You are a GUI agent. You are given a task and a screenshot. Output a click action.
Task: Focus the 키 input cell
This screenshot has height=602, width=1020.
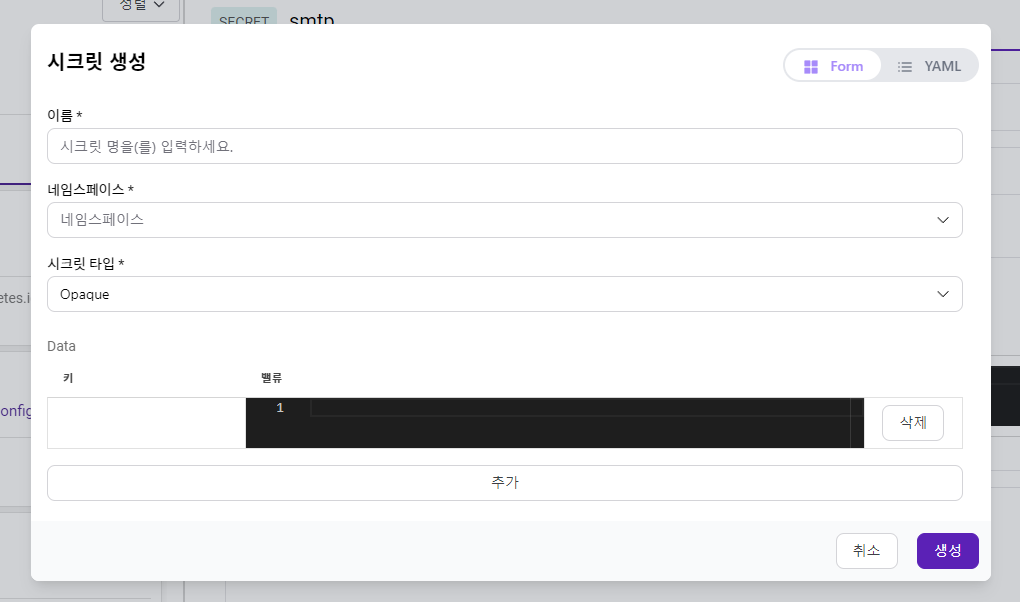click(146, 423)
